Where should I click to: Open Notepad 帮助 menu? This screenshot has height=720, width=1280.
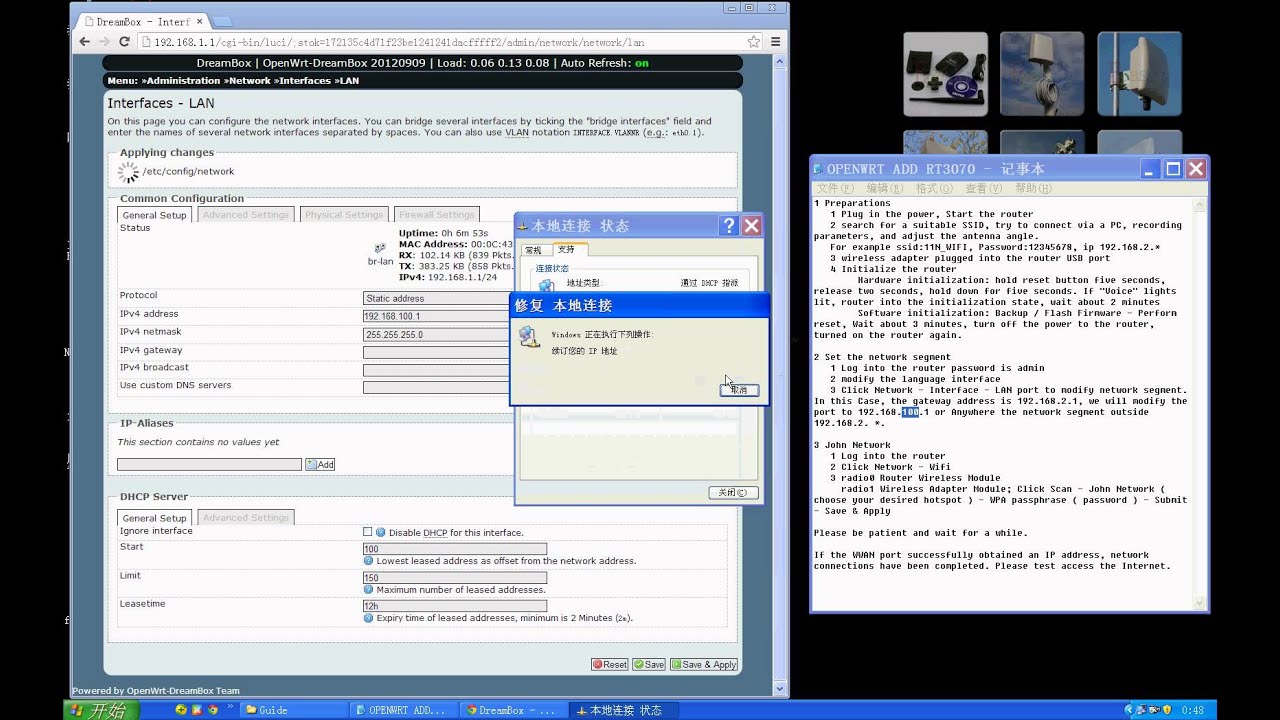1033,188
